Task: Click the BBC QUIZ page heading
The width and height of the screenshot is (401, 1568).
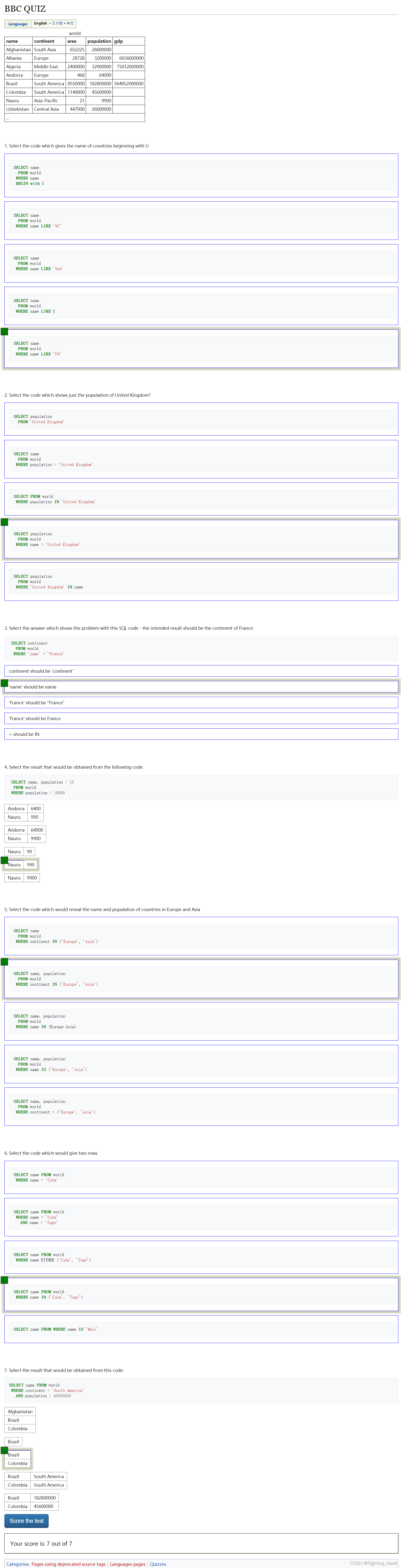Action: tap(25, 9)
